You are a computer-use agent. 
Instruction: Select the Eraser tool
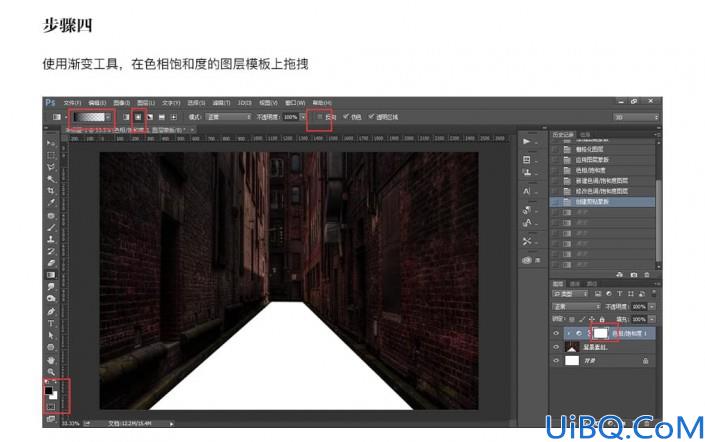click(x=51, y=263)
